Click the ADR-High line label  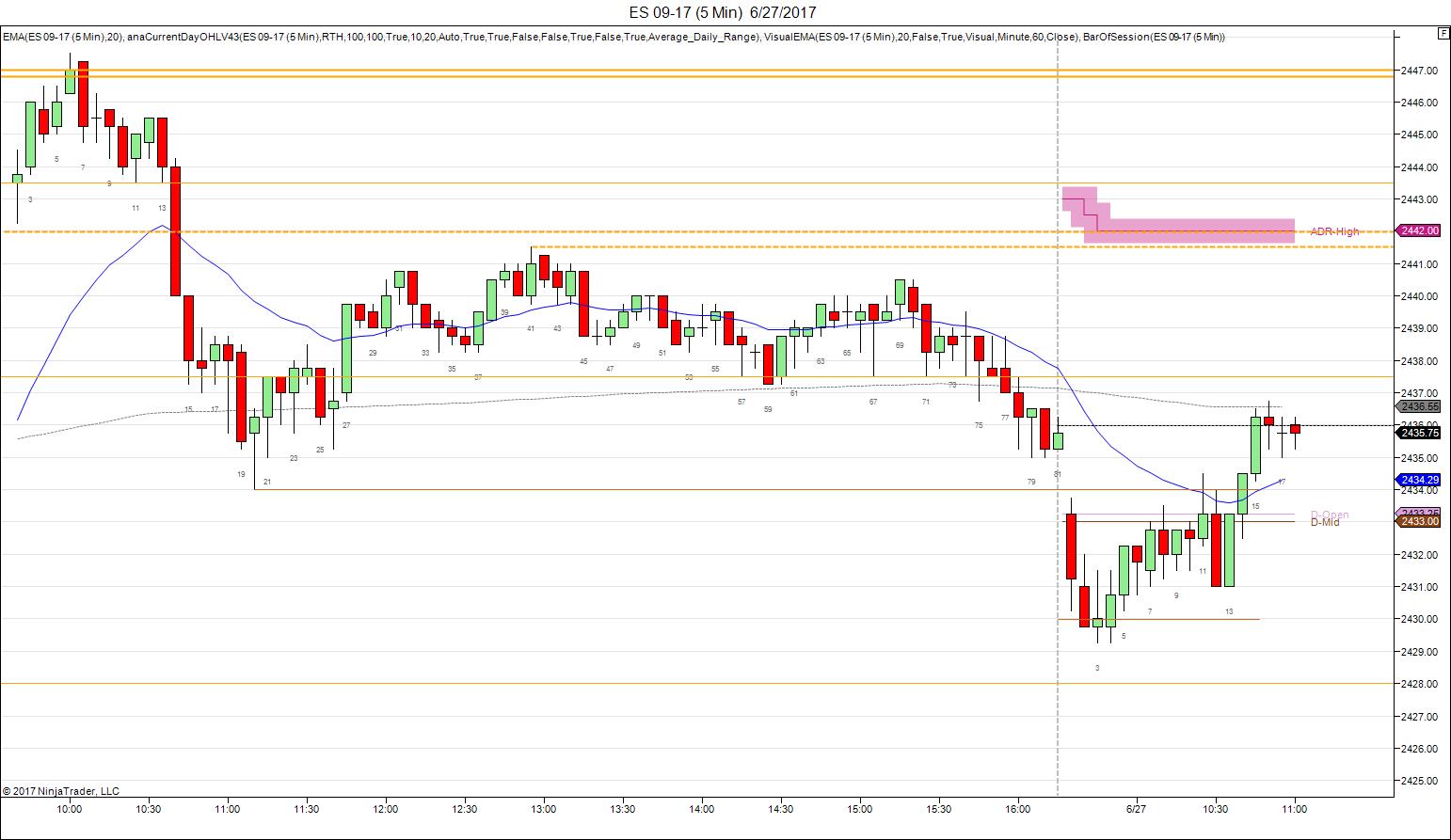(x=1334, y=231)
